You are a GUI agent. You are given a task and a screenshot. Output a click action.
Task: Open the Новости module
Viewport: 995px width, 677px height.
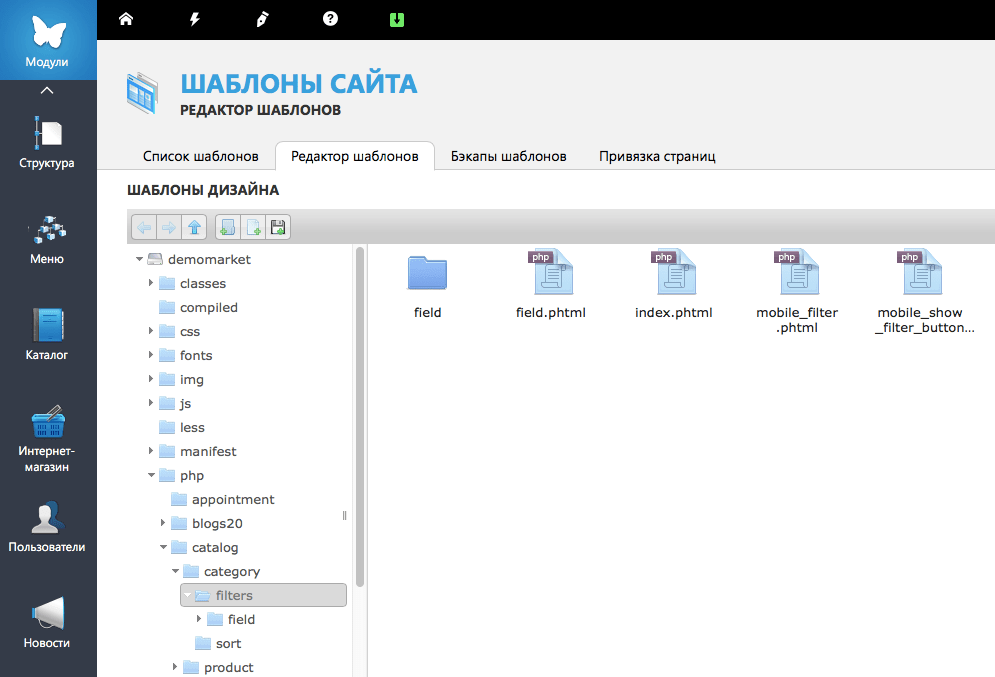click(x=47, y=622)
